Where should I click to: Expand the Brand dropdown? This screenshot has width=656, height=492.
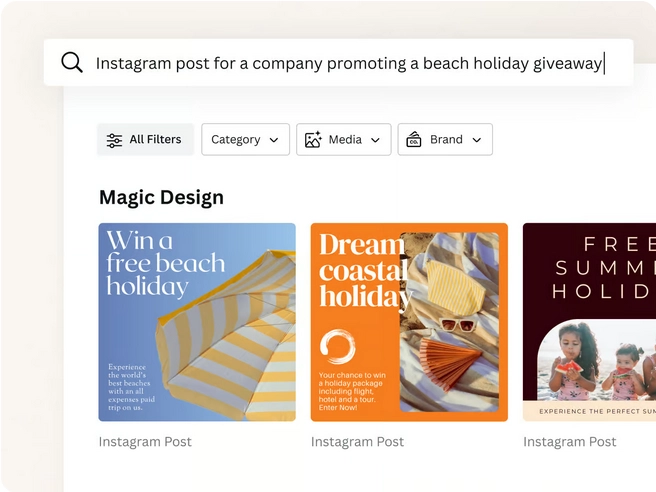pos(445,140)
